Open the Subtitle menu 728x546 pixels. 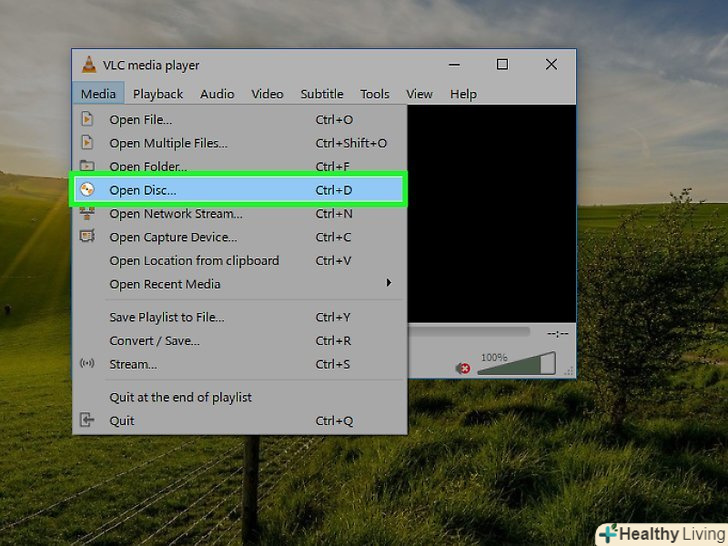tap(322, 94)
